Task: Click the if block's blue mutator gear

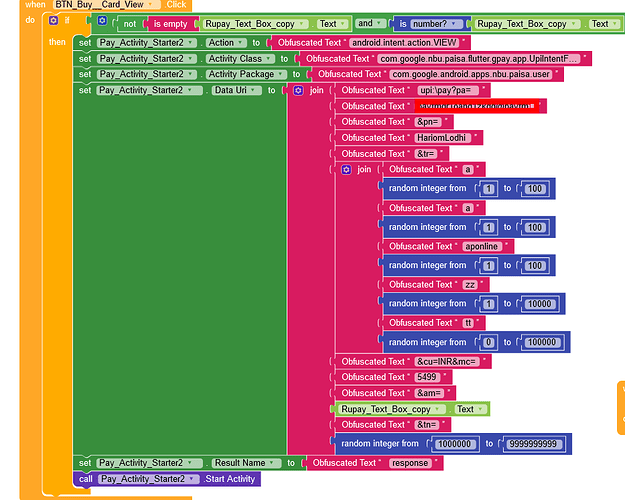Action: click(54, 20)
